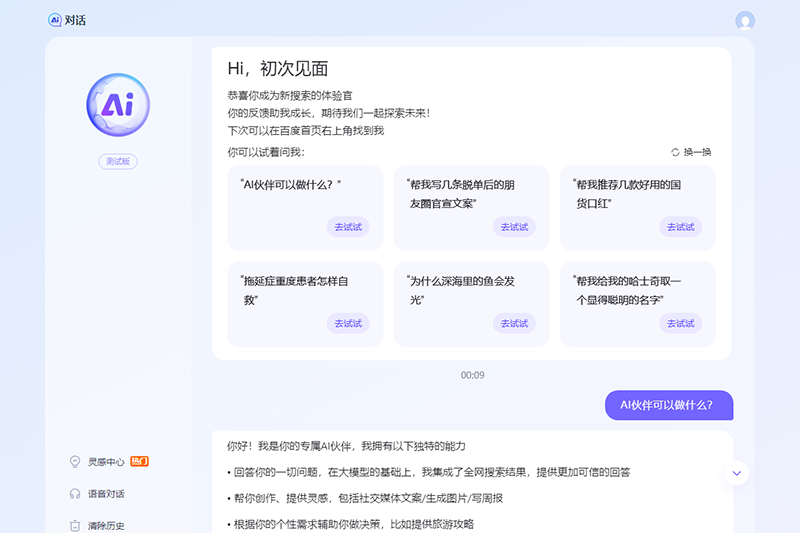Select the '拖延症重度患者怎样自救' card text
The width and height of the screenshot is (800, 533).
(294, 290)
